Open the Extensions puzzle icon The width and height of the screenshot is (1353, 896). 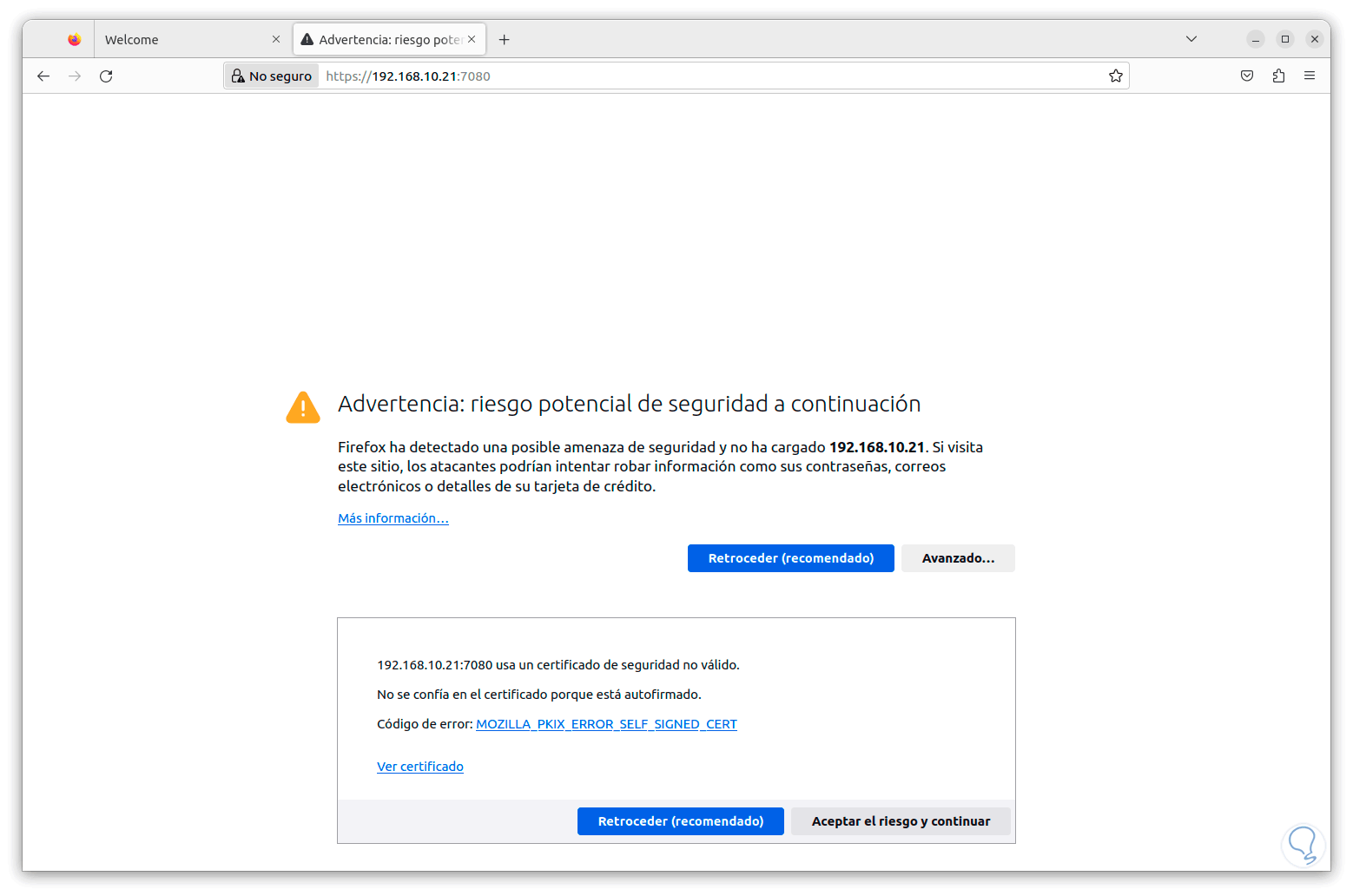click(x=1278, y=76)
